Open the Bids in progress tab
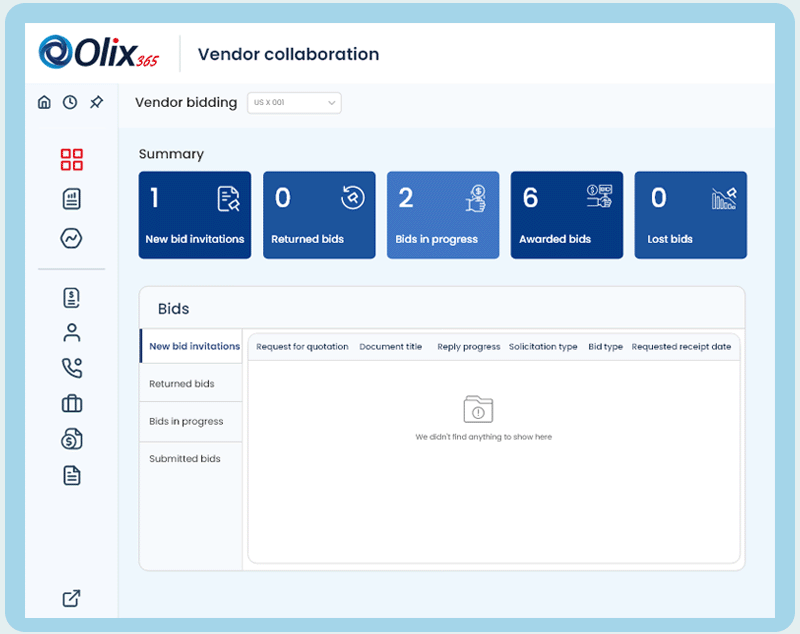800x634 pixels. coord(189,421)
